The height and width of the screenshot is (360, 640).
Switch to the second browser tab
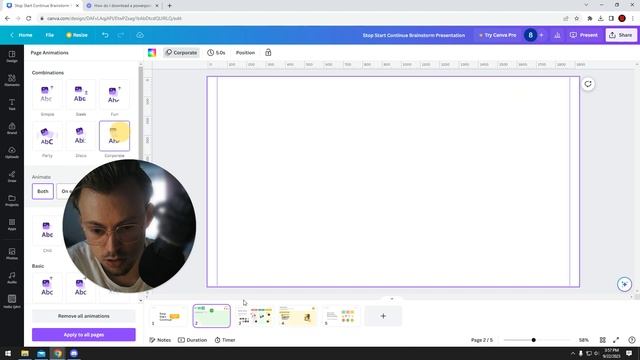click(x=122, y=6)
